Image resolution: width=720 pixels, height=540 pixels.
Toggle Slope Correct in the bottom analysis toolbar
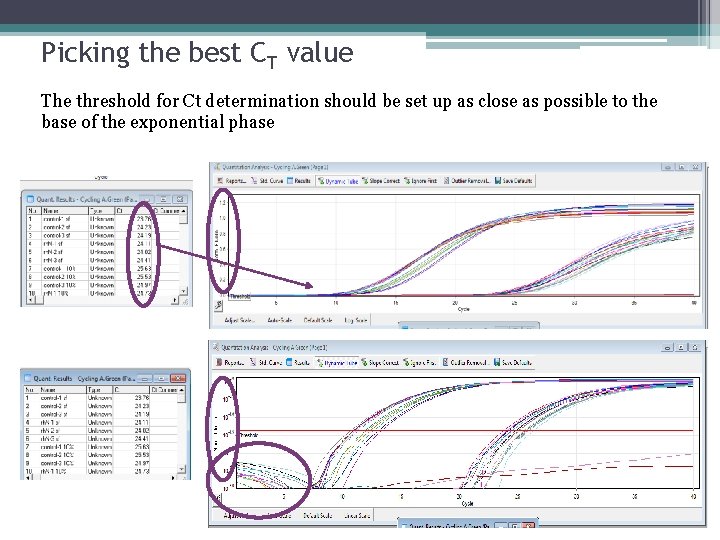[380, 362]
